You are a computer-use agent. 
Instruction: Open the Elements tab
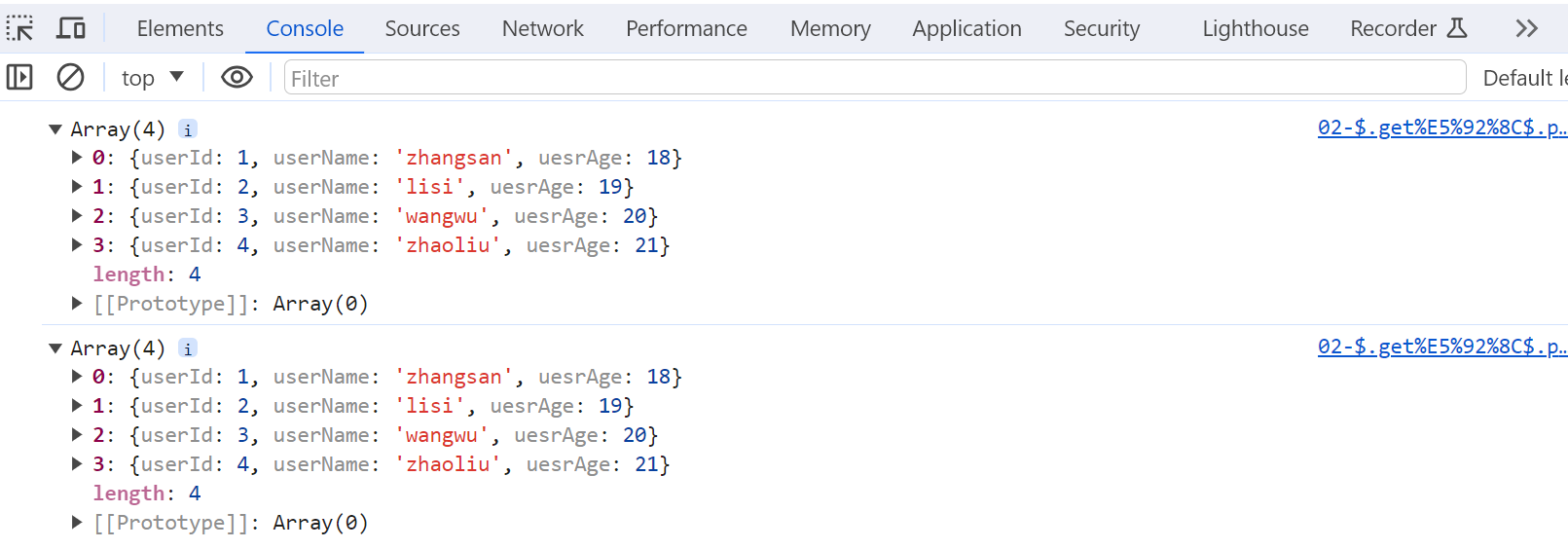click(x=180, y=28)
